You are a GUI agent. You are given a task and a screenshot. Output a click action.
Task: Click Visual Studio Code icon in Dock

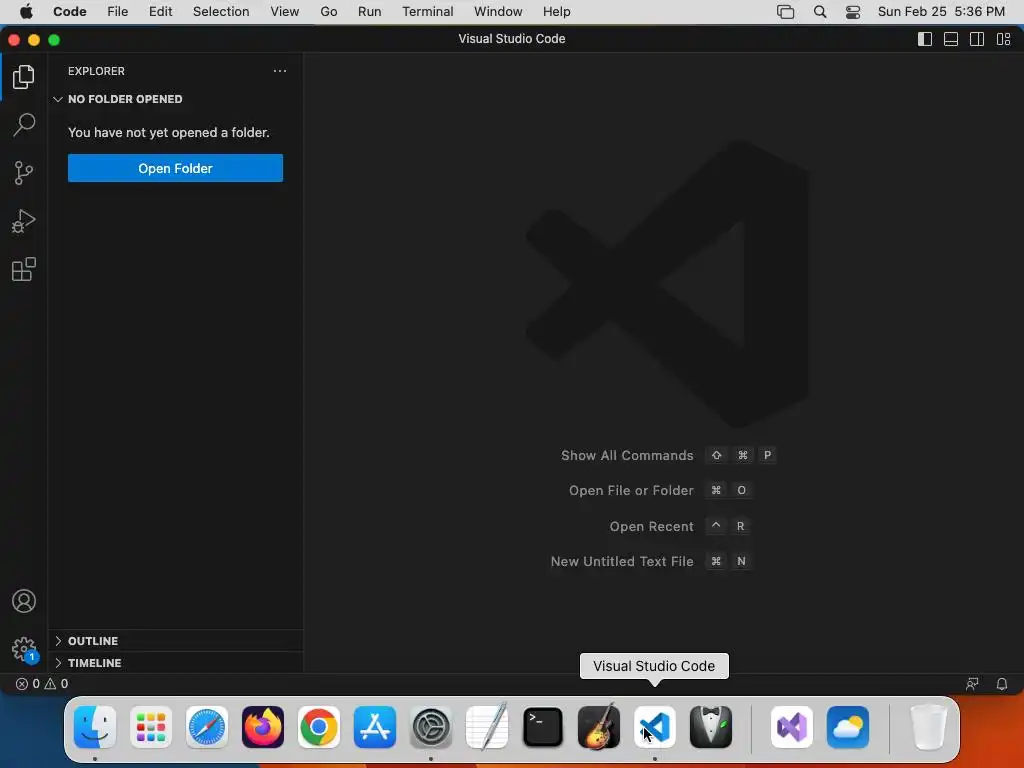655,727
